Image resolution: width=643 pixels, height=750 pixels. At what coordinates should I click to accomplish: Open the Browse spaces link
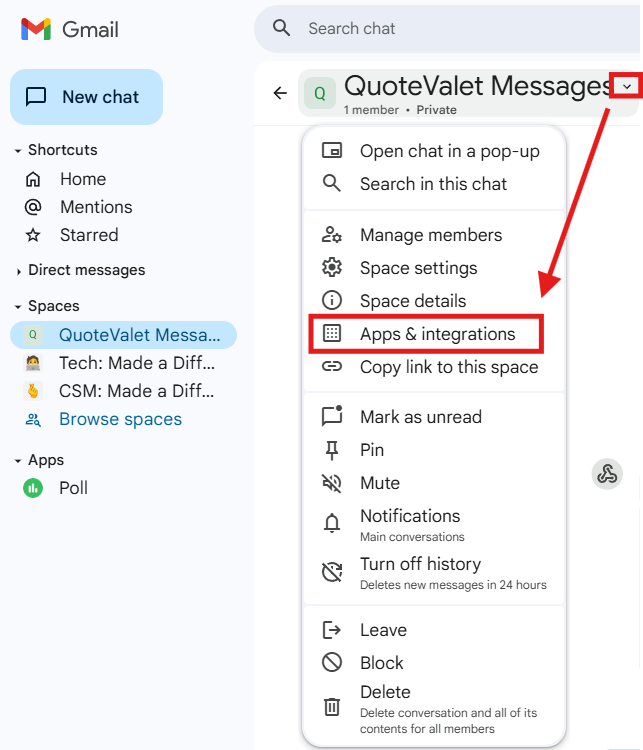point(120,419)
